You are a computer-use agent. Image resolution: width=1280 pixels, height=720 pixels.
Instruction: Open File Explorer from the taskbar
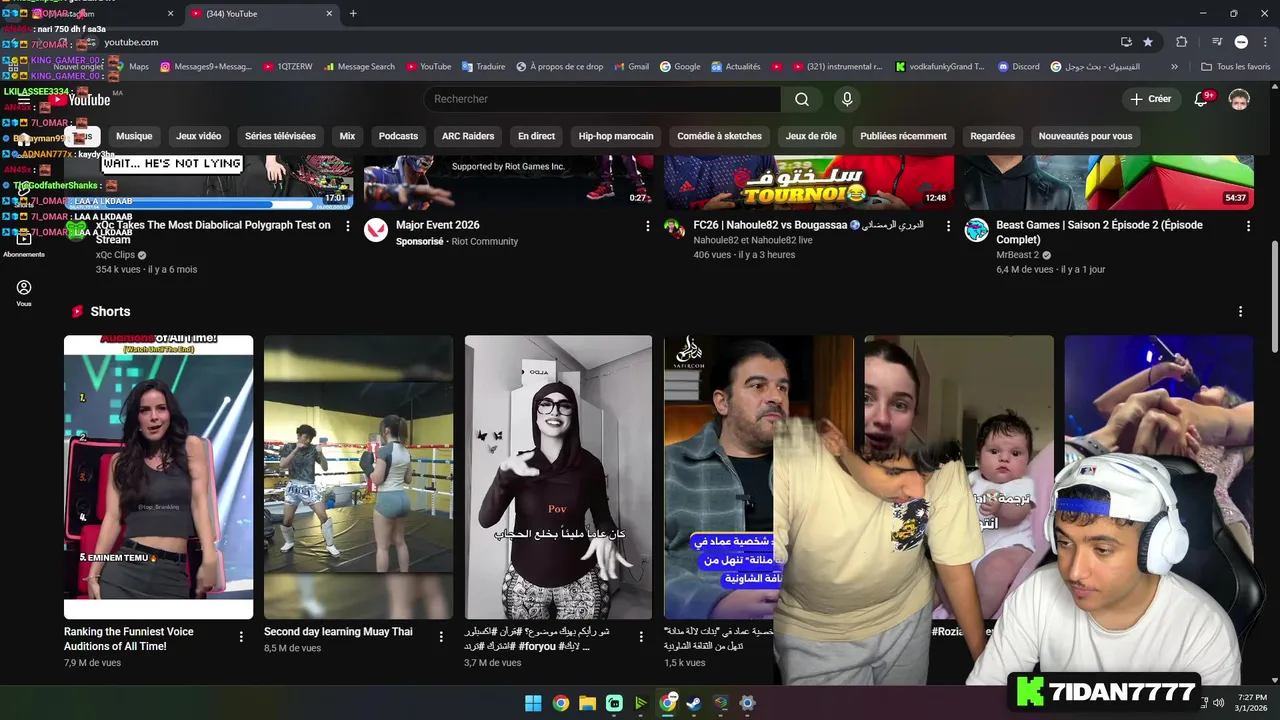(x=587, y=703)
